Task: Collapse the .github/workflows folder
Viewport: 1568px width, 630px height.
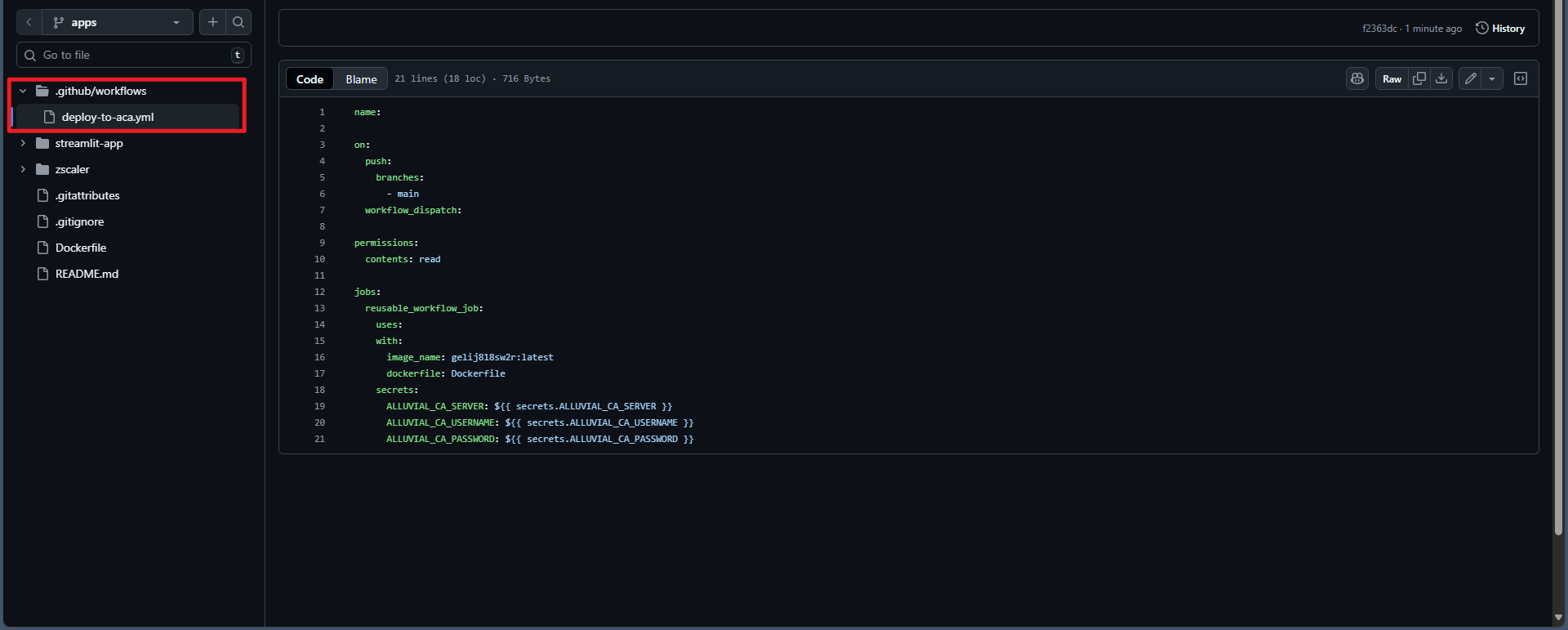Action: pos(23,91)
